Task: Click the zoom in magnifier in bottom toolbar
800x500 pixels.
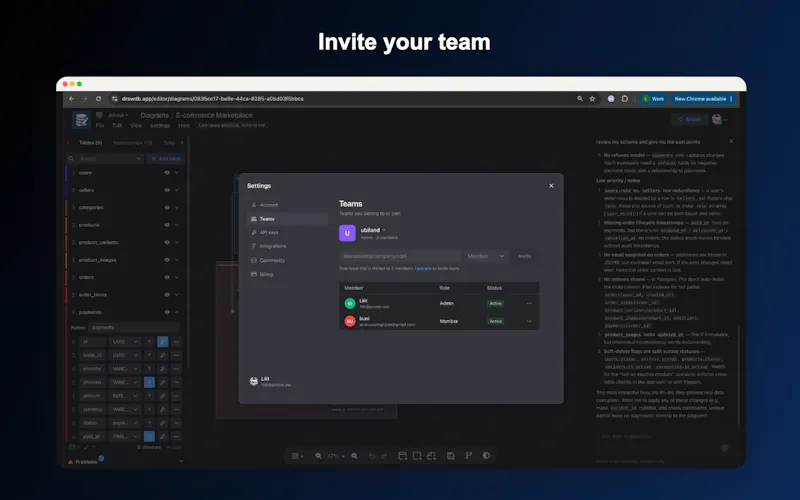Action: (x=355, y=456)
